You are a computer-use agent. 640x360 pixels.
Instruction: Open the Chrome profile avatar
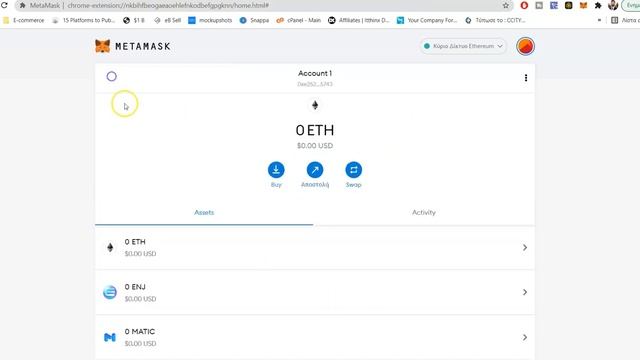click(x=613, y=5)
